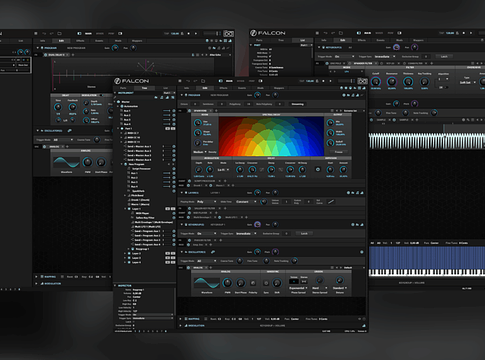Expand MAPPING section in front window
Image resolution: width=485 pixels, height=360 pixels.
pos(181,319)
